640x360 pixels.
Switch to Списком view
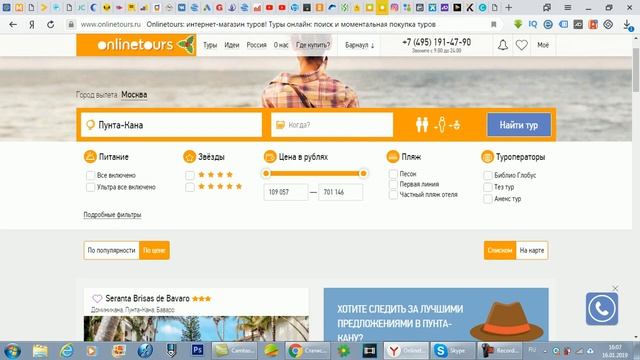pos(500,250)
